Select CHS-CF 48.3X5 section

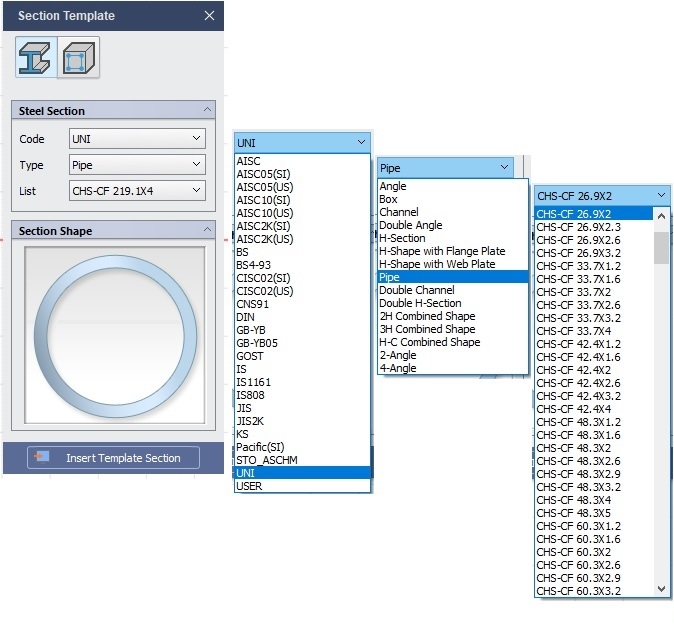point(594,513)
